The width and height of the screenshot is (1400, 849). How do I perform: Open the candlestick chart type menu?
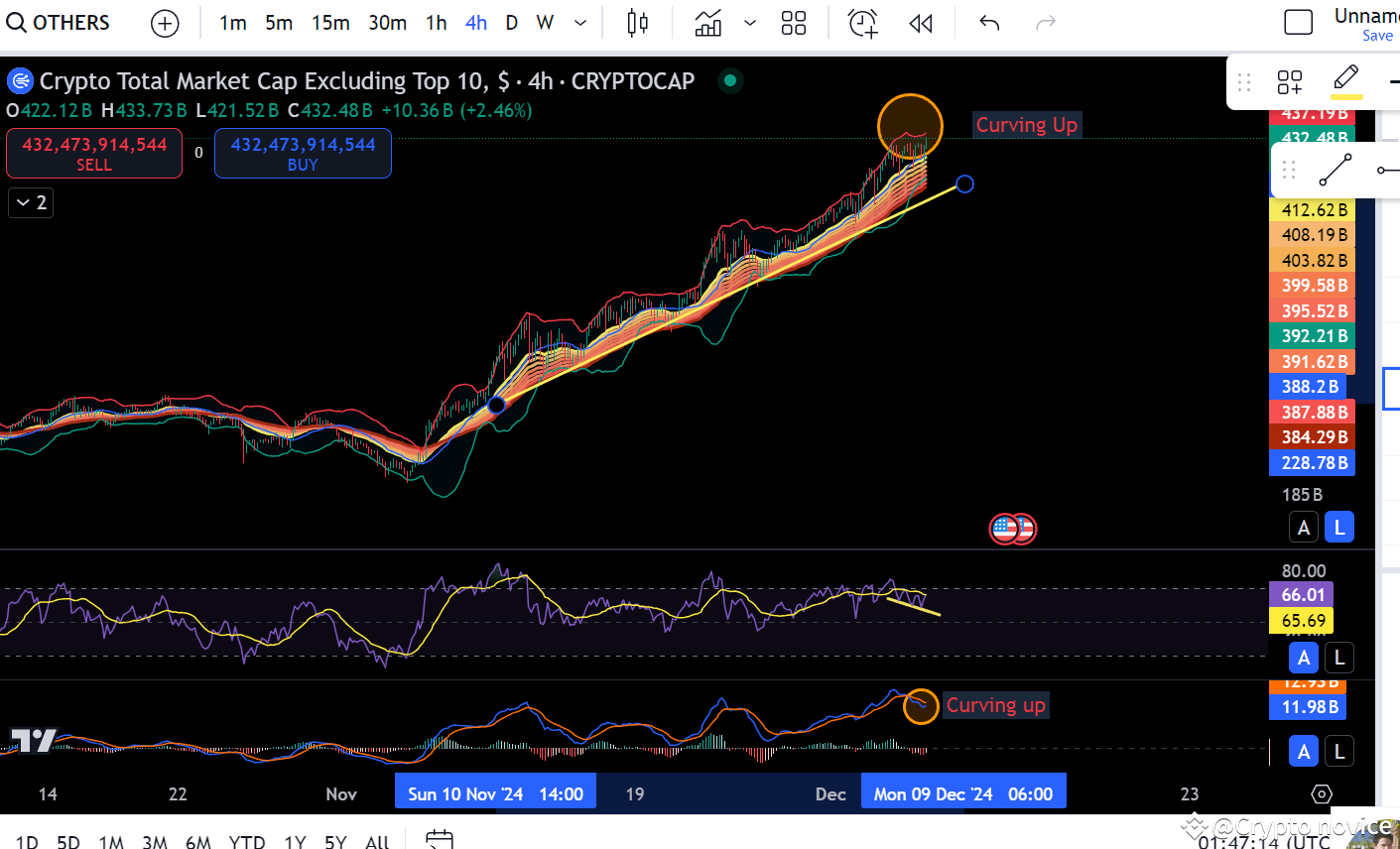638,24
